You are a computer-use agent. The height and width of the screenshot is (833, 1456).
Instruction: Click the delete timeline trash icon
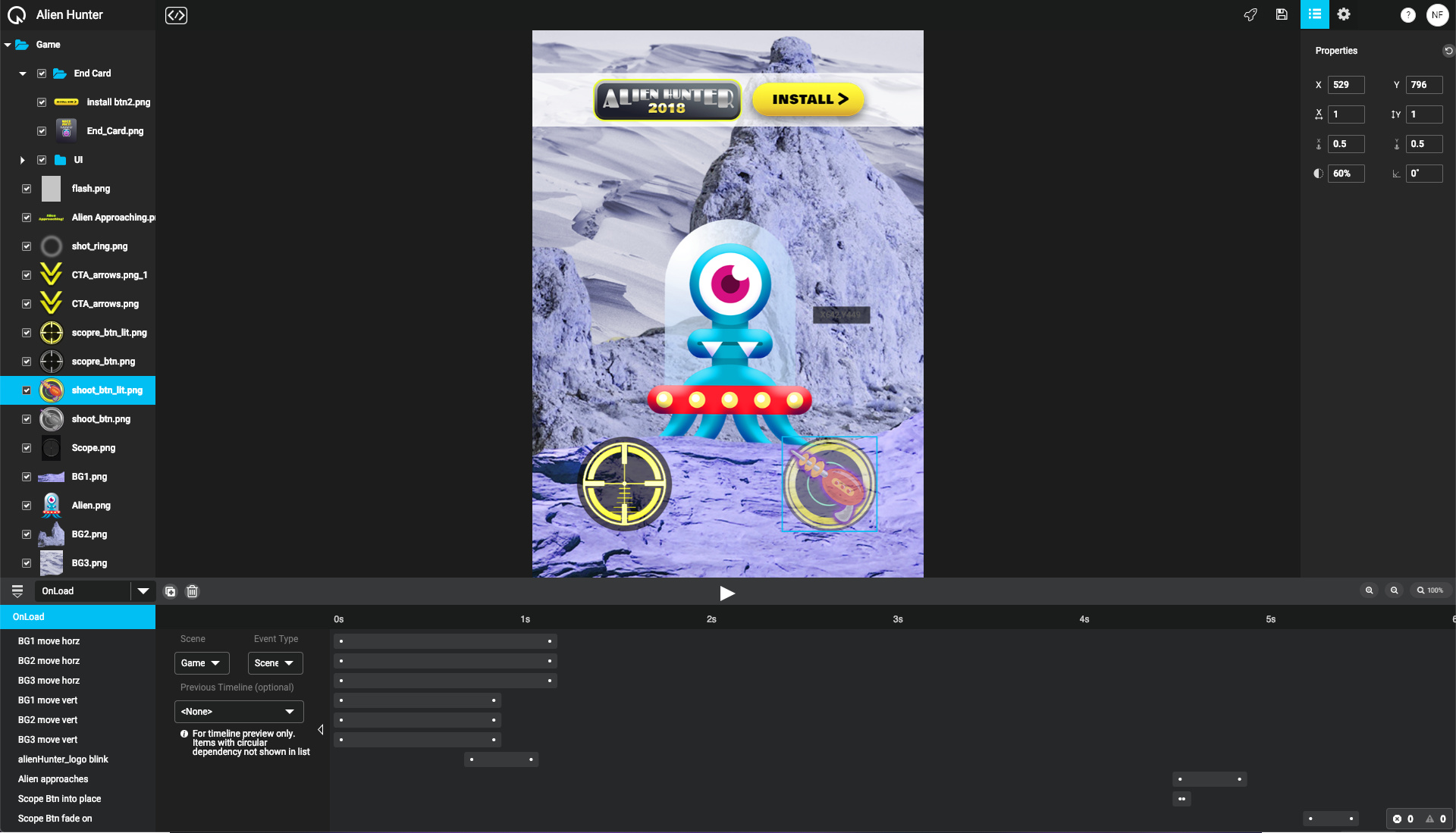(193, 591)
